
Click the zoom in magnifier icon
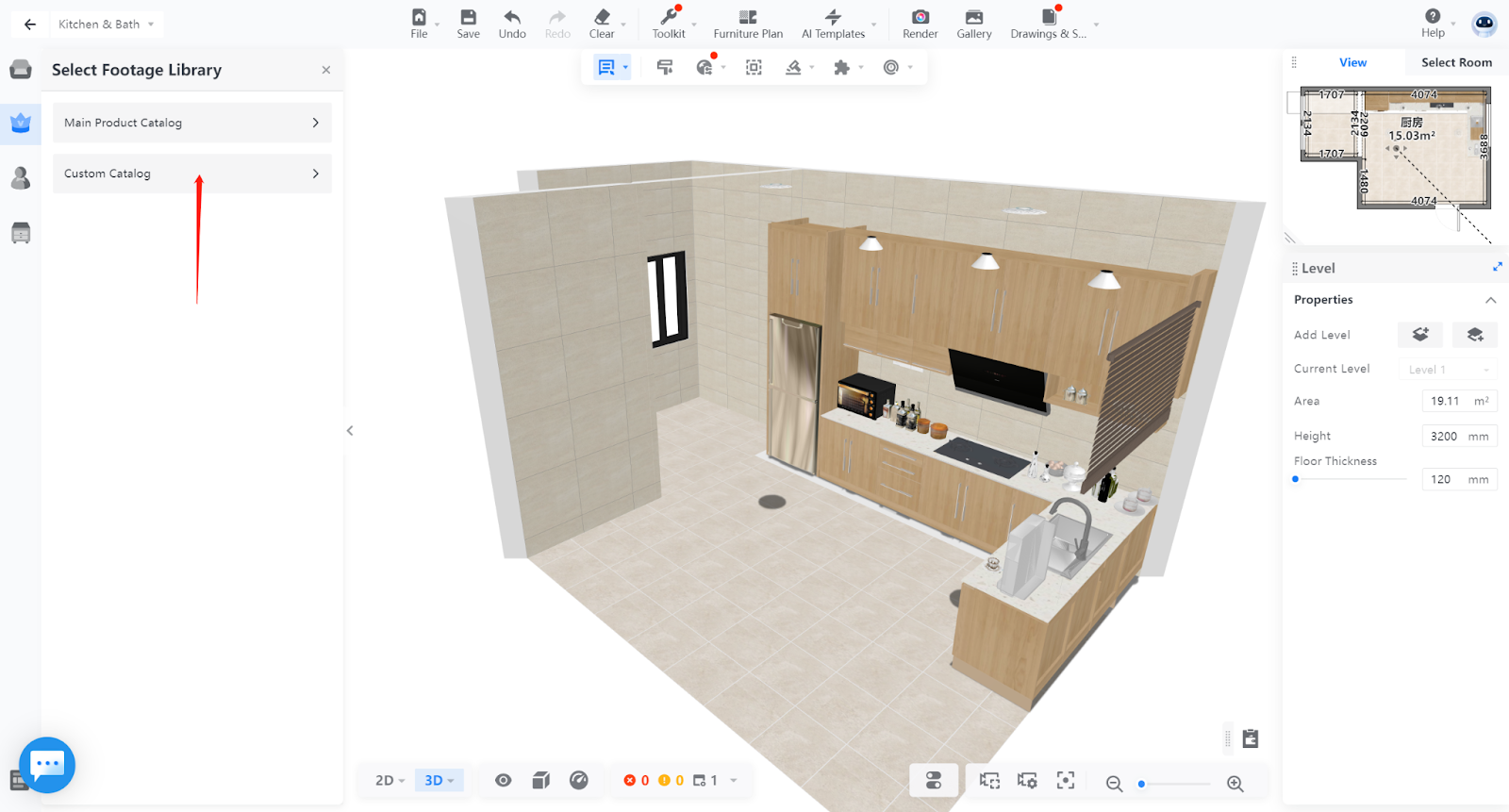click(x=1235, y=784)
